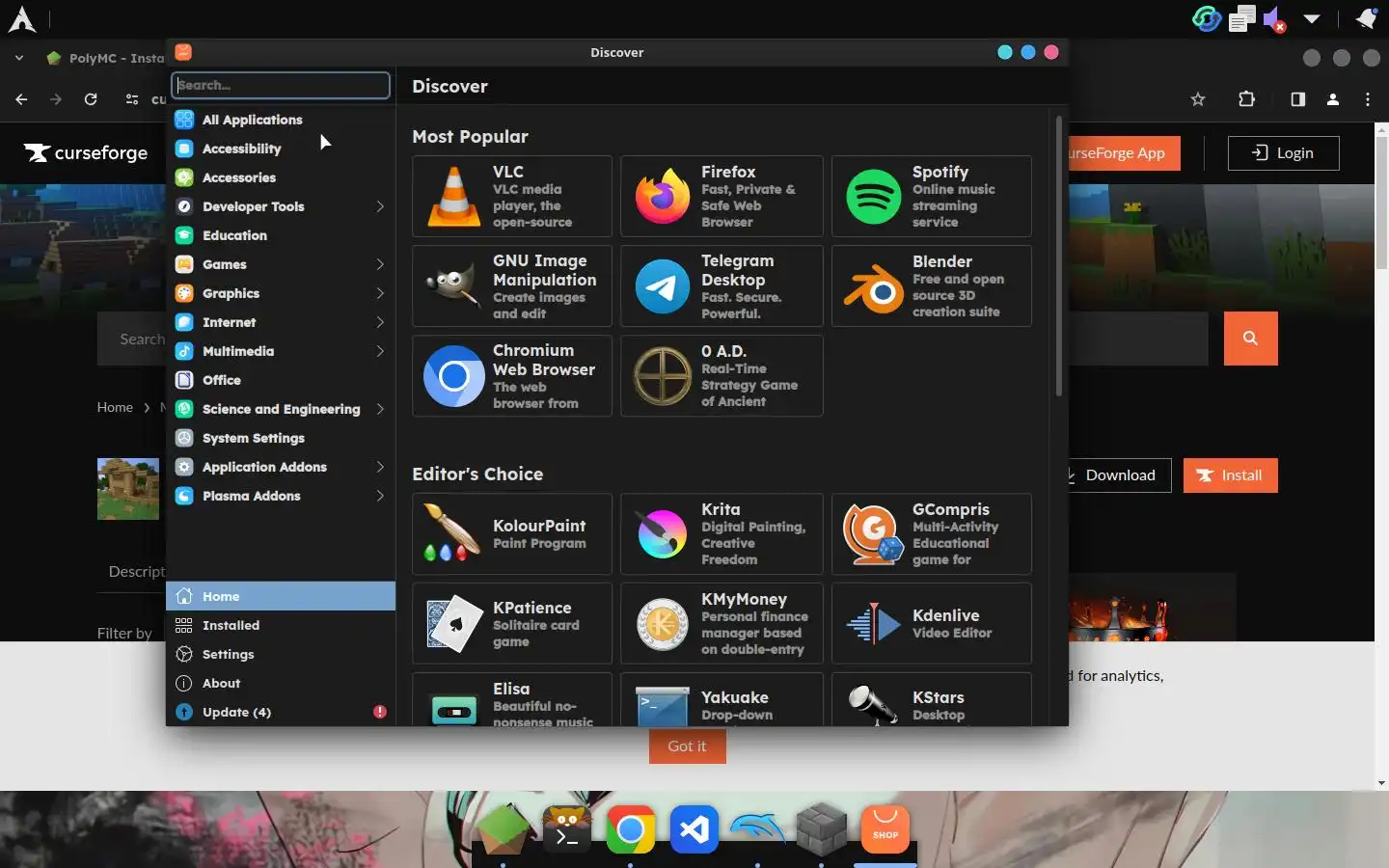Bookmark the page with the star icon
Screen dimensions: 1389x868
(1198, 99)
